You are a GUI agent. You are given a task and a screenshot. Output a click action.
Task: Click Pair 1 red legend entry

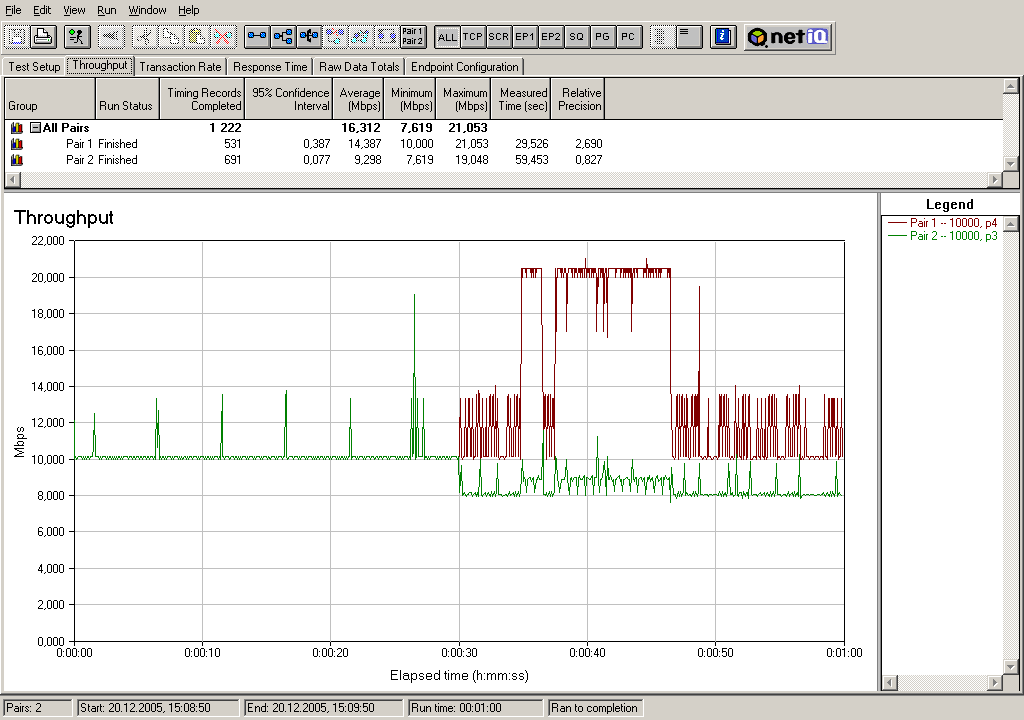[952, 223]
